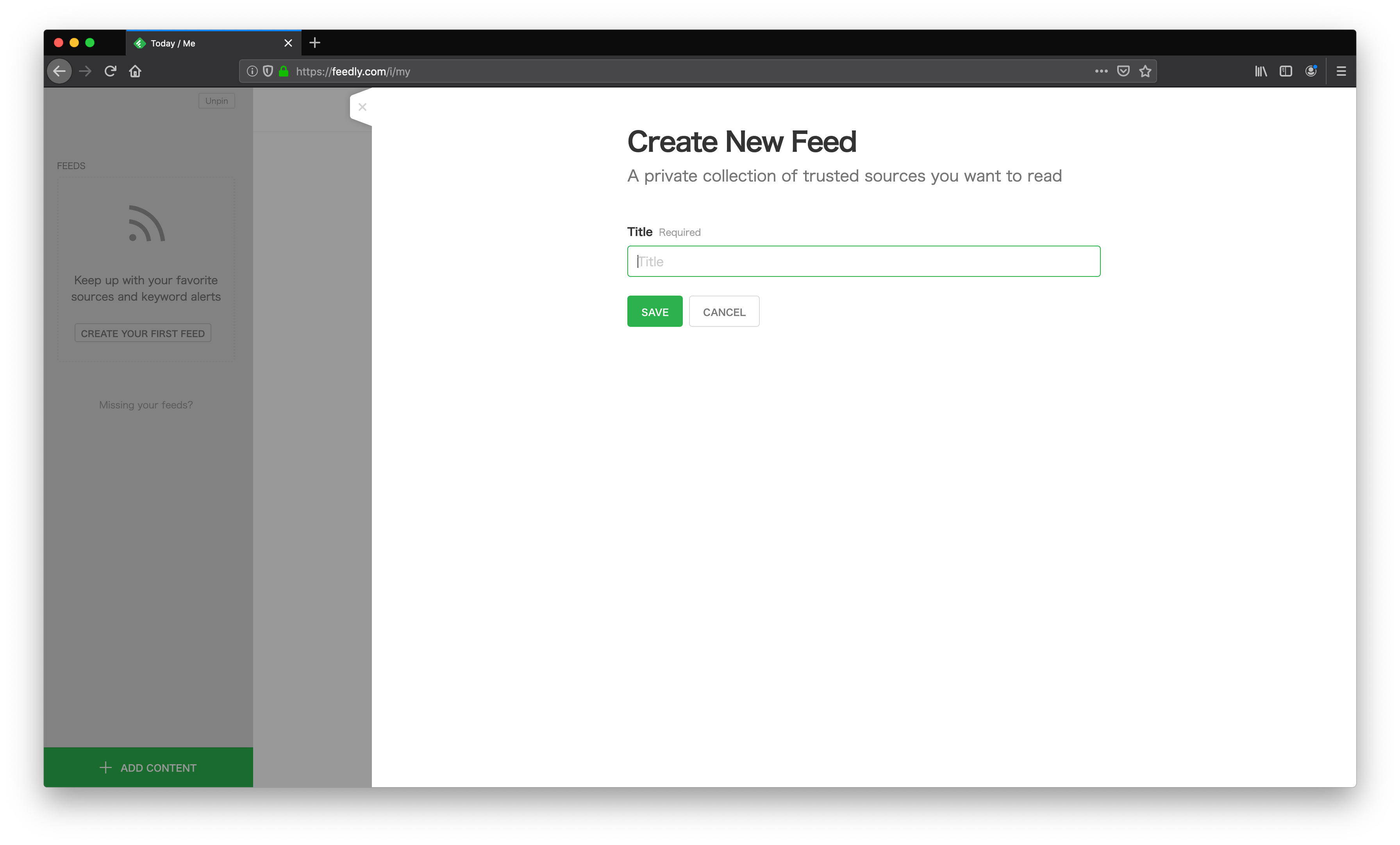Click the browser back arrow button

[x=59, y=71]
